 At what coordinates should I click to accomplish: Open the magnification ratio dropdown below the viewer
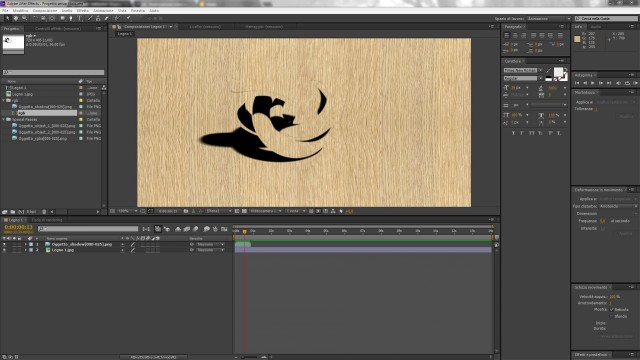(127, 211)
